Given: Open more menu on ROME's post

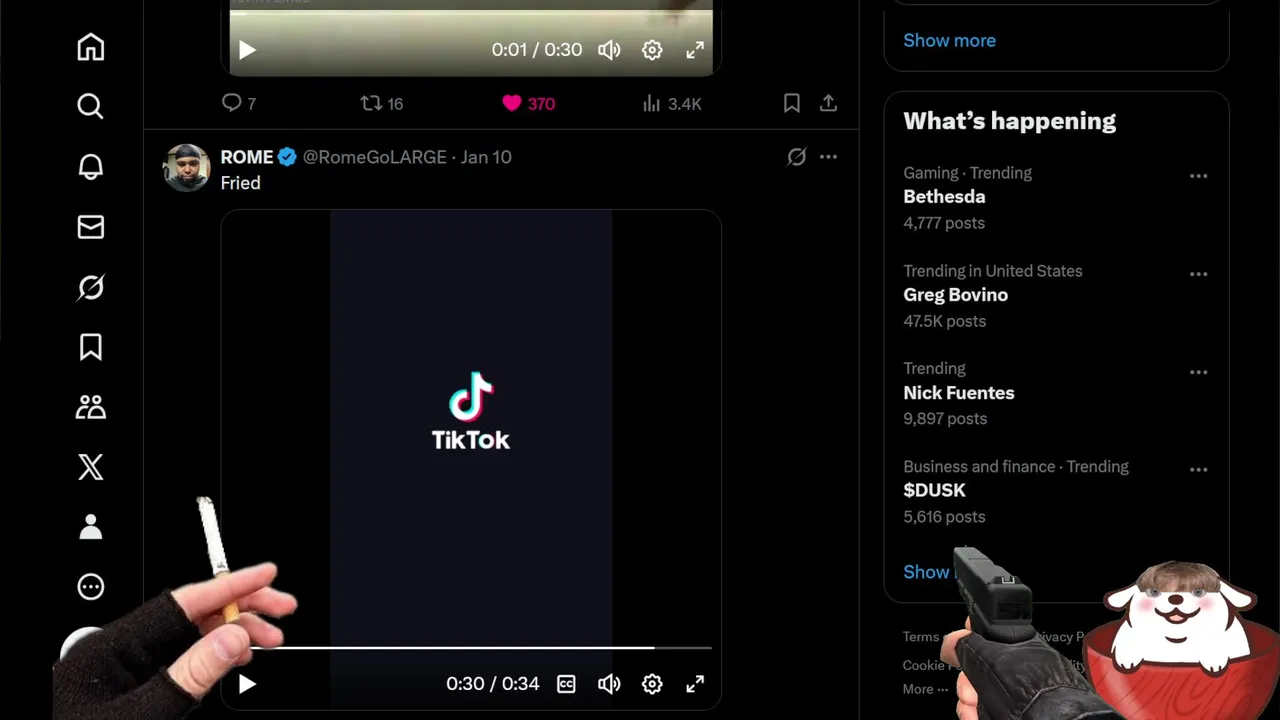Looking at the screenshot, I should click(x=828, y=157).
